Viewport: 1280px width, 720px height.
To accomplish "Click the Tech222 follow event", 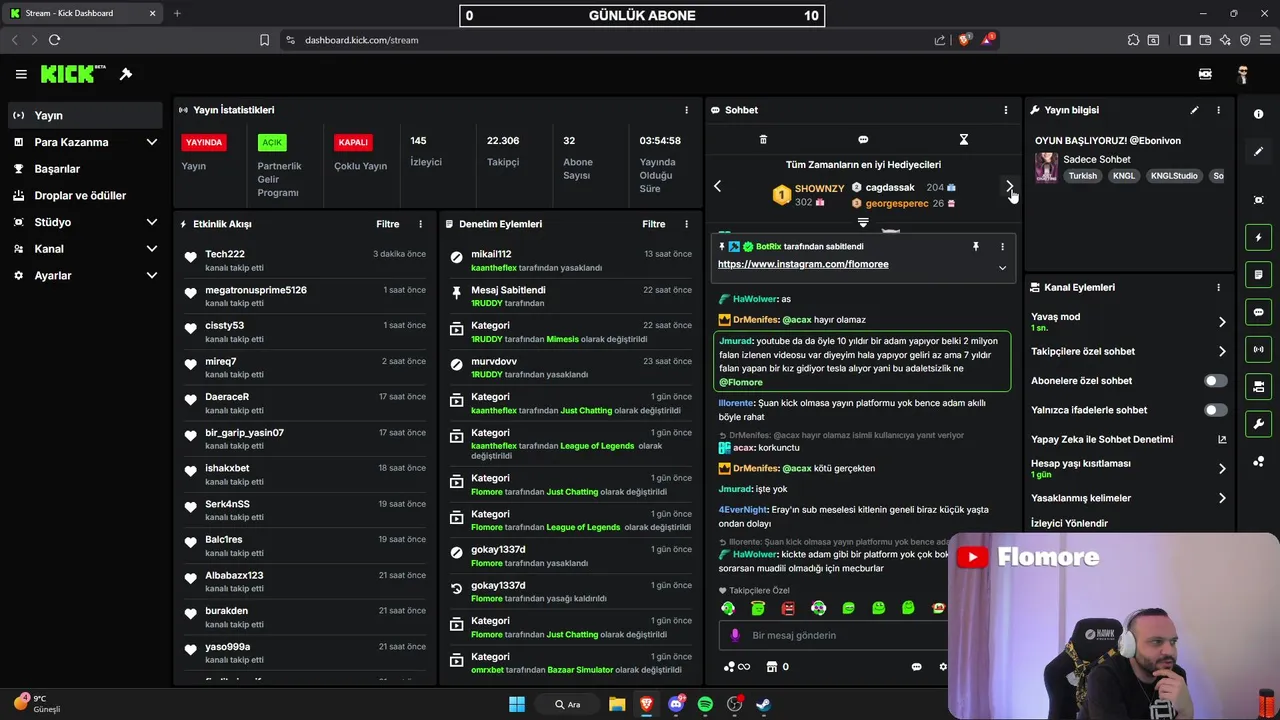I will coord(306,260).
